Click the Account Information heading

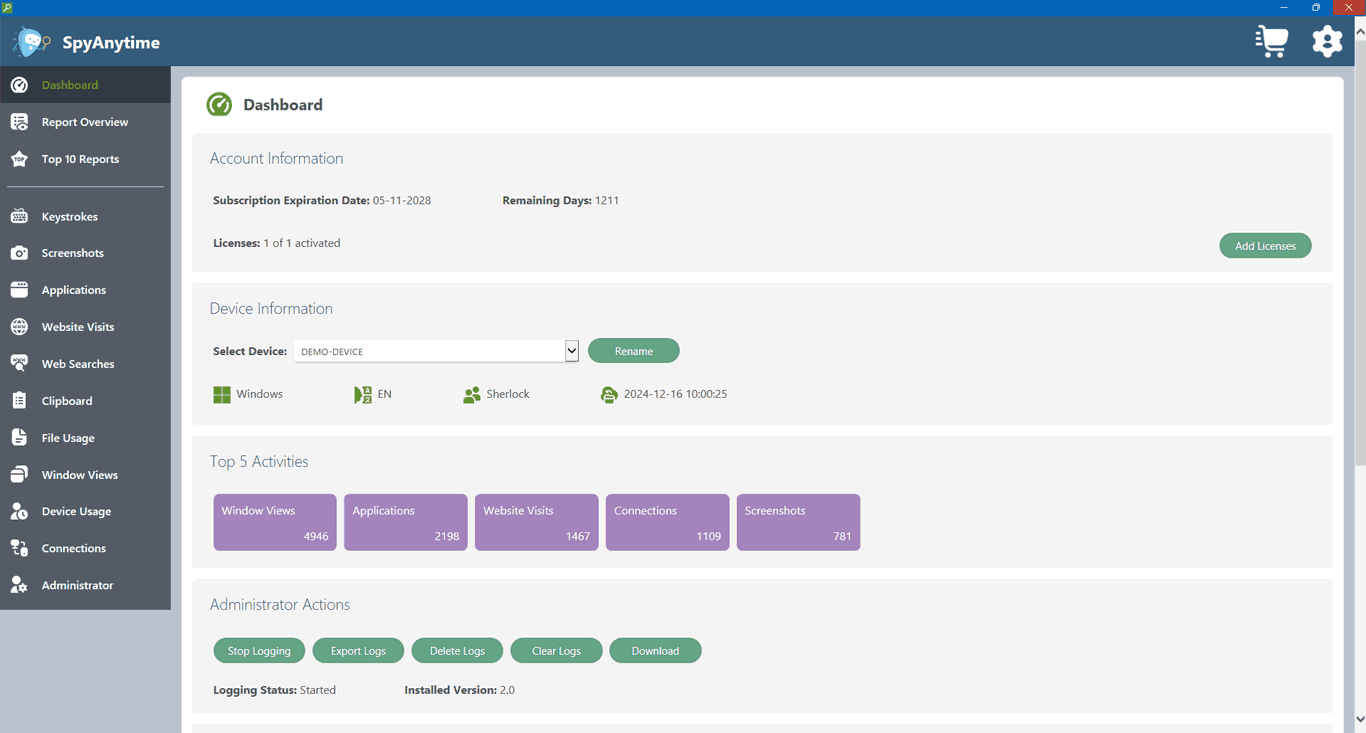coord(276,158)
